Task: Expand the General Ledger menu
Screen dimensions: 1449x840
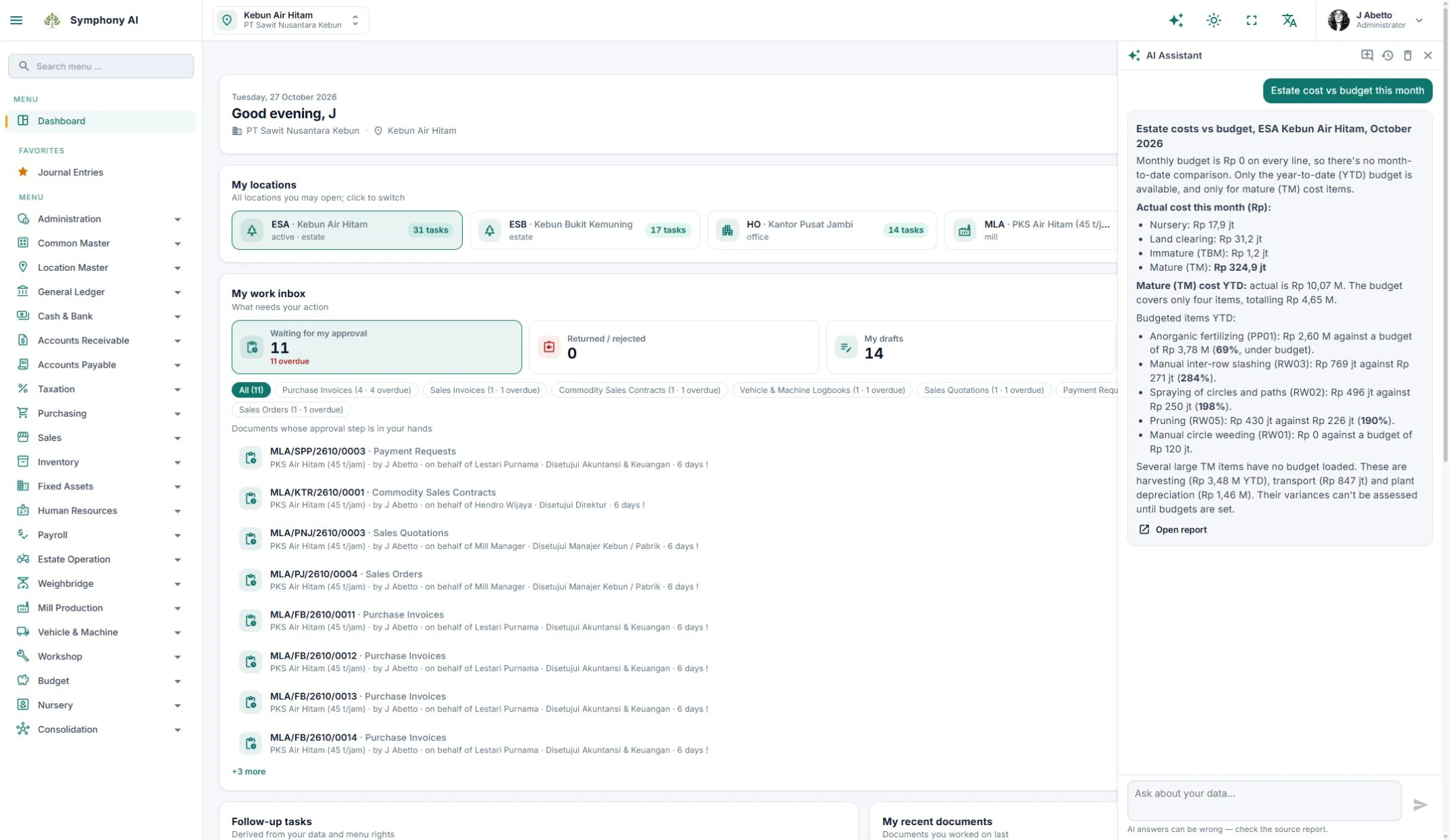Action: coord(100,292)
